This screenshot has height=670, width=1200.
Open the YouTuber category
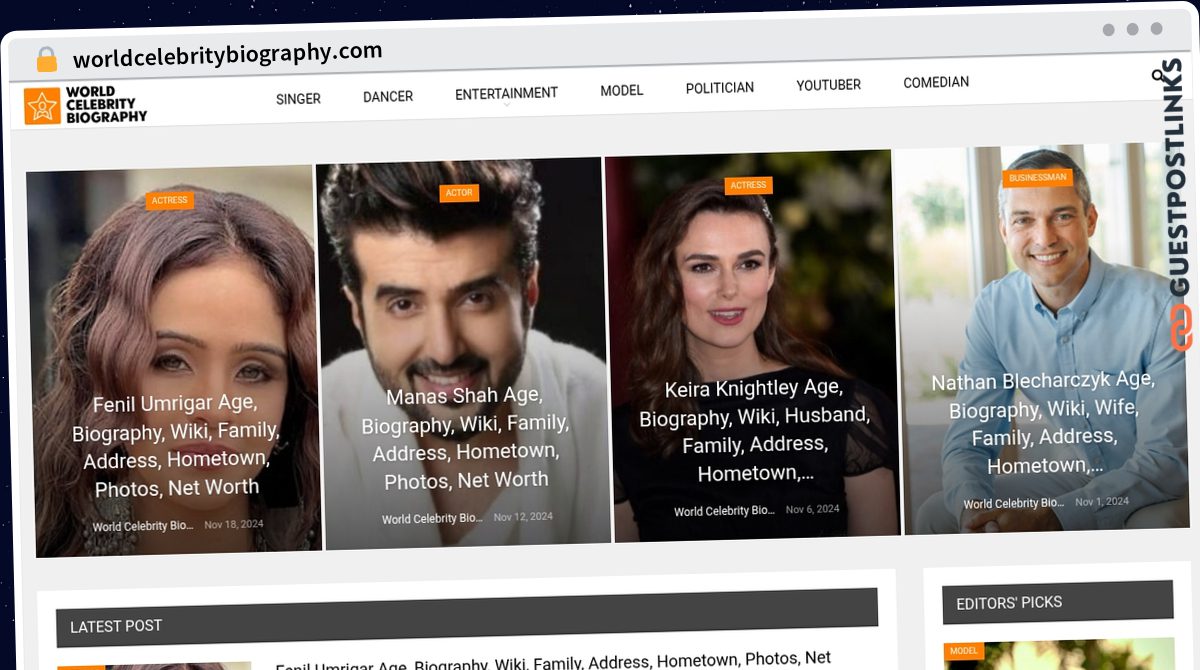(828, 85)
